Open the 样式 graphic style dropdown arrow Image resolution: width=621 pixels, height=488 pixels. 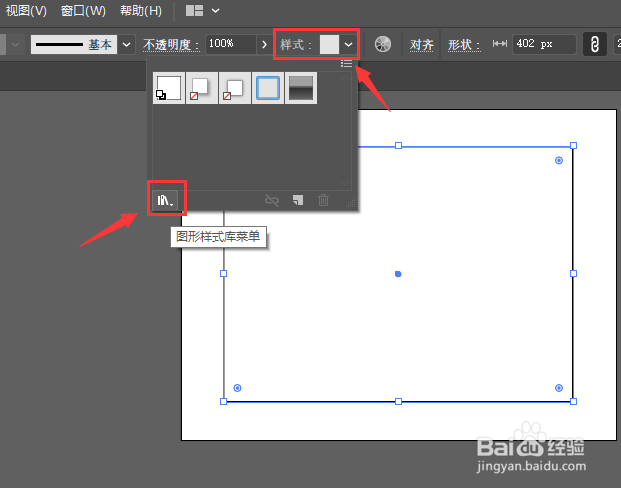click(348, 44)
